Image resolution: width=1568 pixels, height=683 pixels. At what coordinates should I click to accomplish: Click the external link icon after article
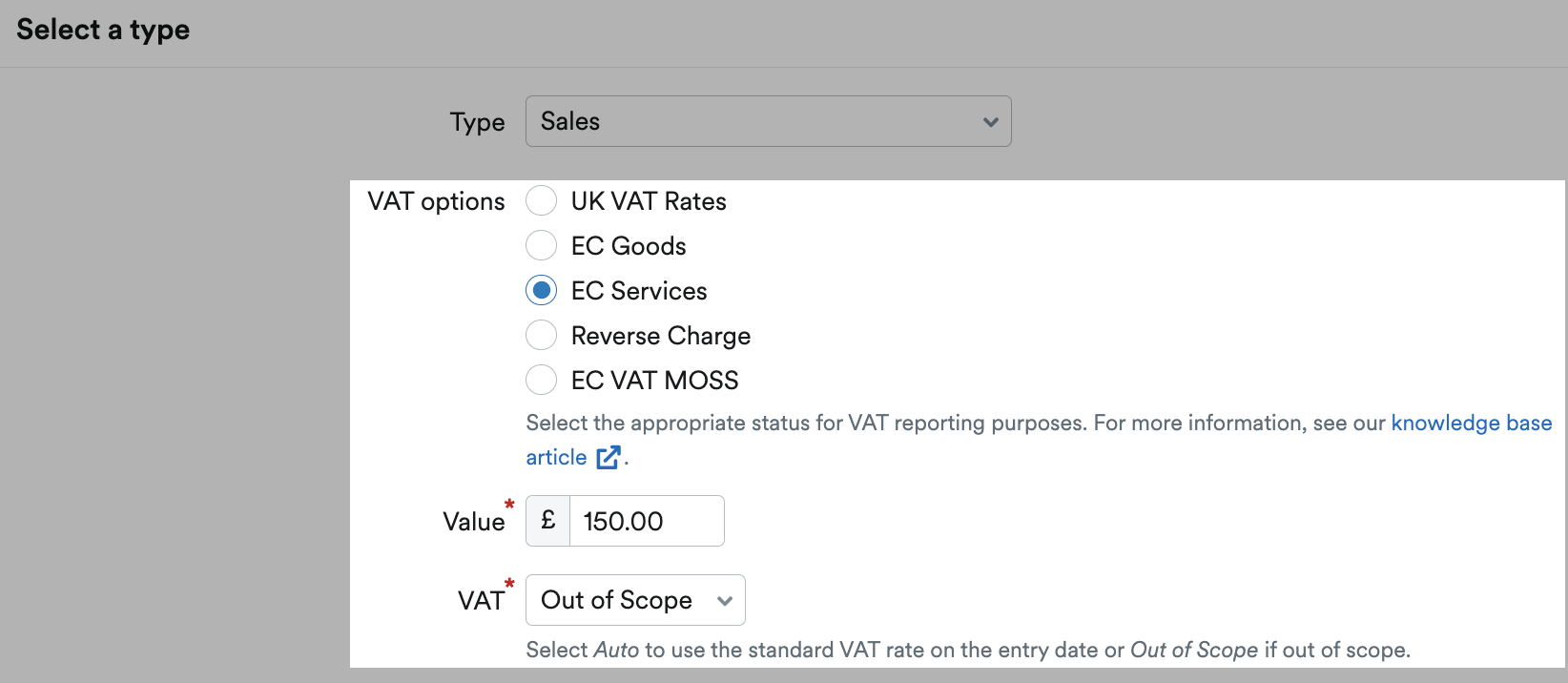(x=609, y=458)
